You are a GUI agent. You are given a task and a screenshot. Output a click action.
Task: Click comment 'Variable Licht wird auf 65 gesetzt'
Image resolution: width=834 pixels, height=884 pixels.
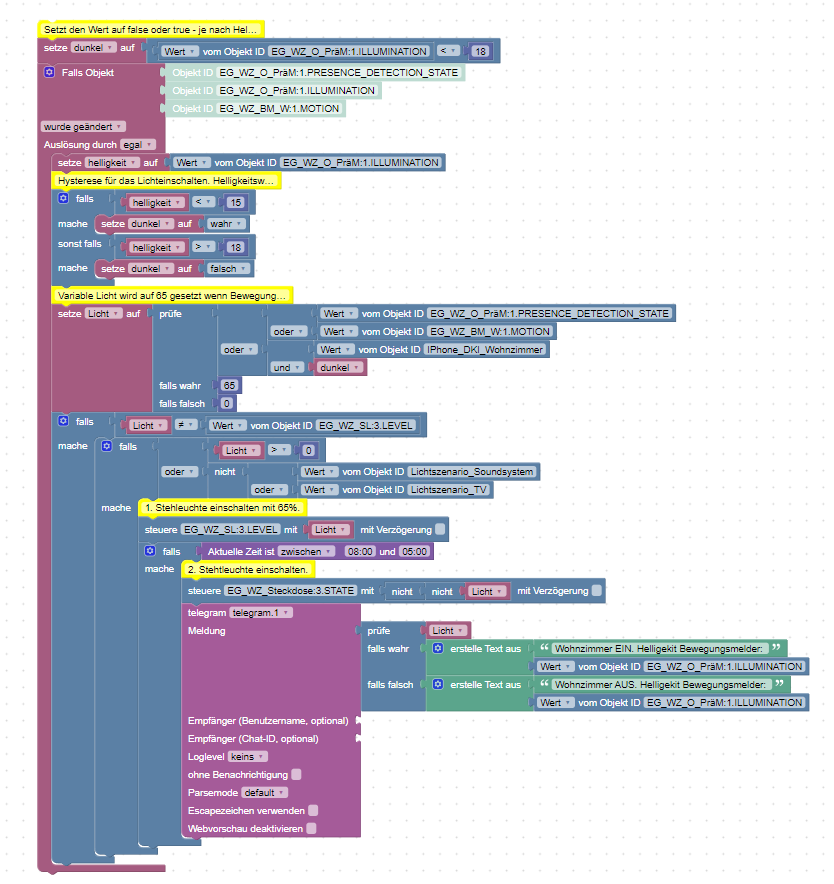point(172,295)
